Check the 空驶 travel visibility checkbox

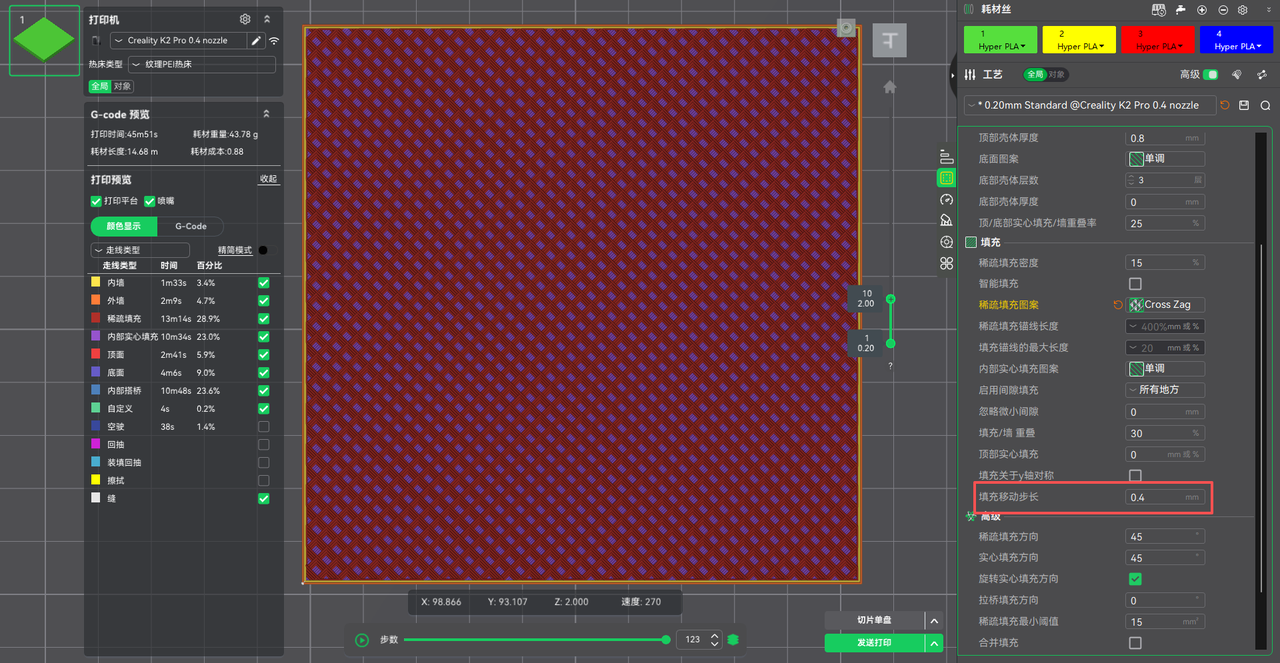click(x=264, y=427)
